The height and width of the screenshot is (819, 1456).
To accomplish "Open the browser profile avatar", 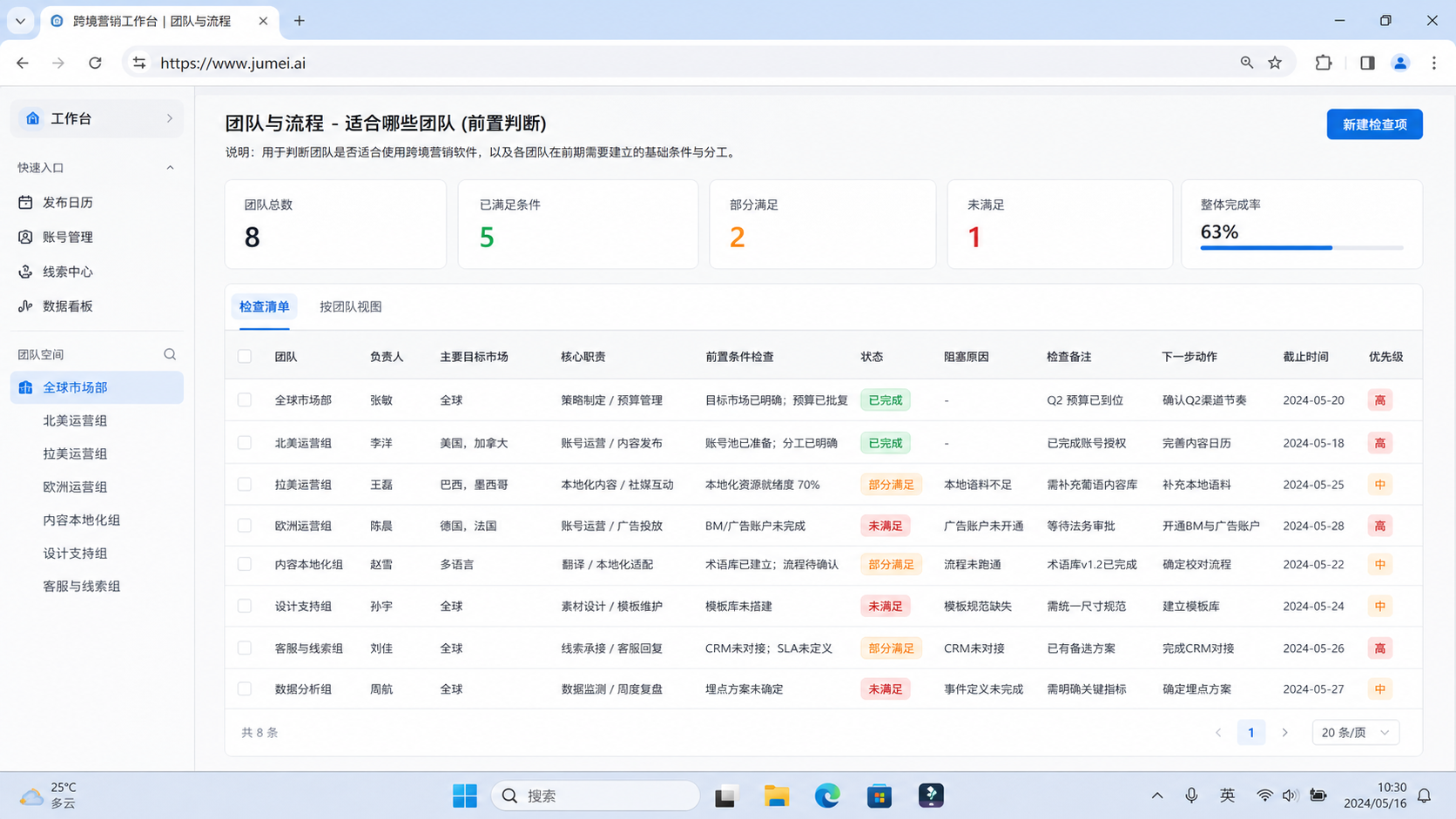I will [x=1400, y=63].
